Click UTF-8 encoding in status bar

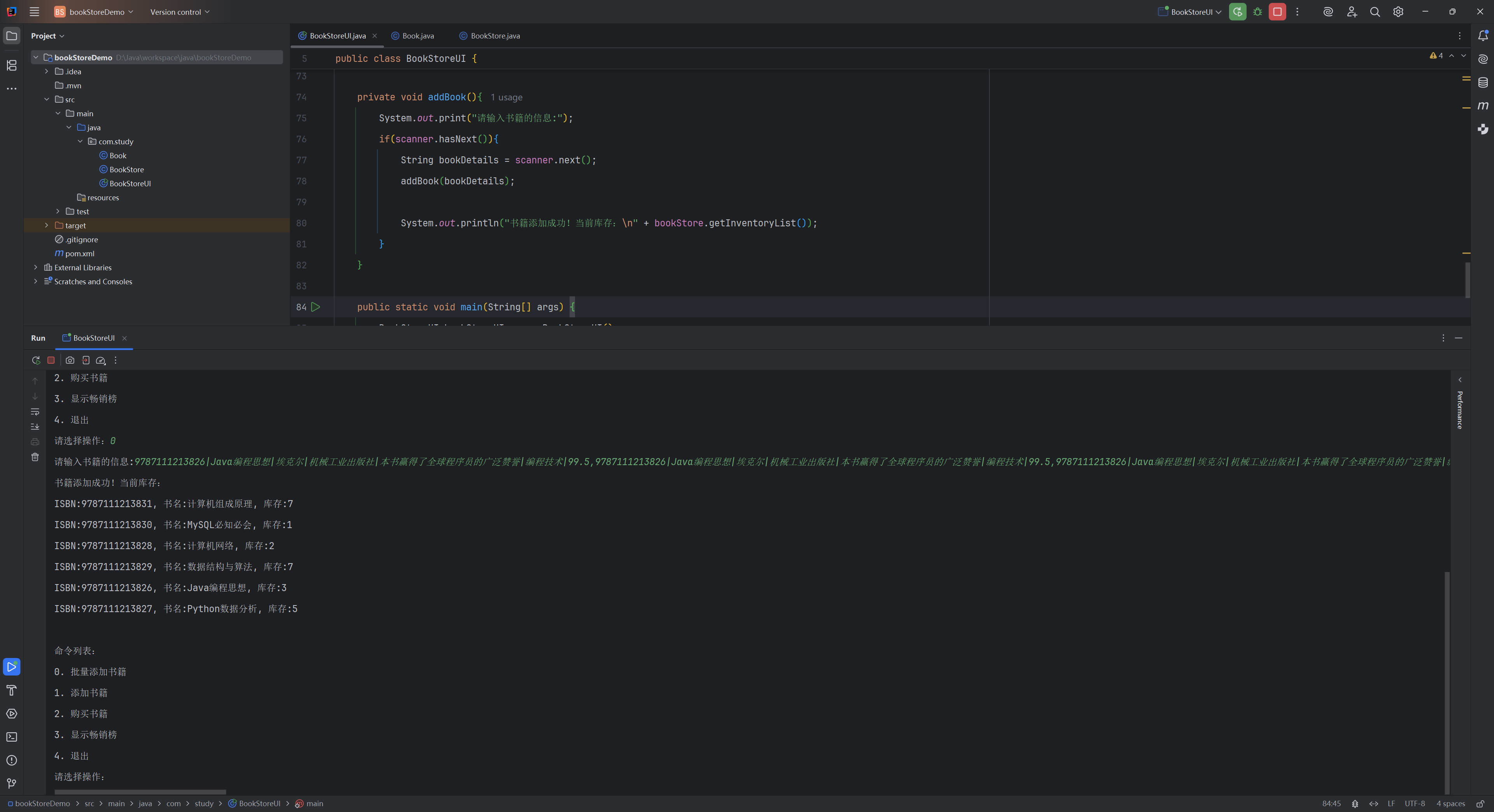point(1415,803)
